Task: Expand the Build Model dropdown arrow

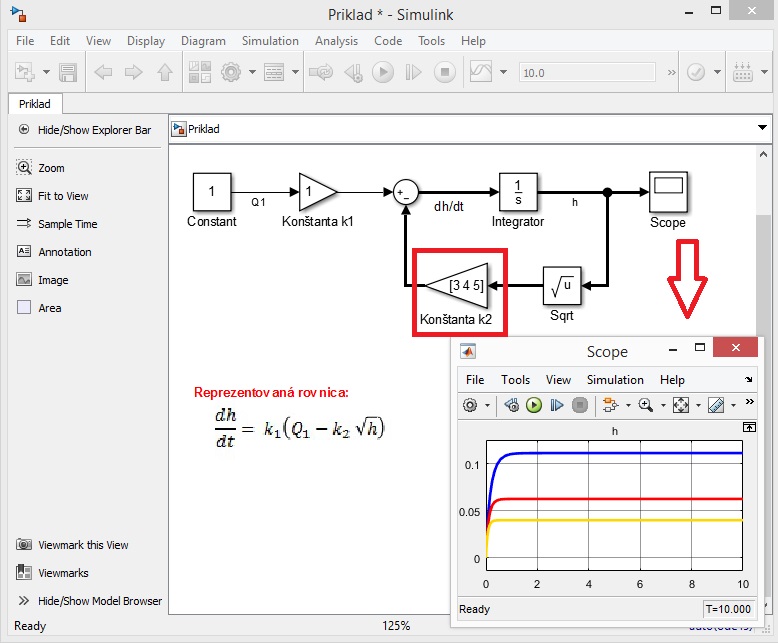Action: tap(765, 72)
